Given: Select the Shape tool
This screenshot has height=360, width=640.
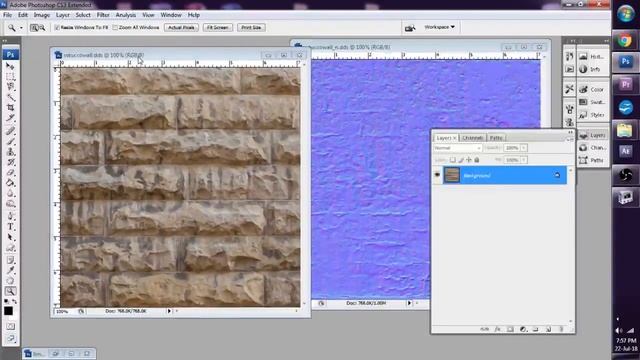Looking at the screenshot, I should point(10,248).
